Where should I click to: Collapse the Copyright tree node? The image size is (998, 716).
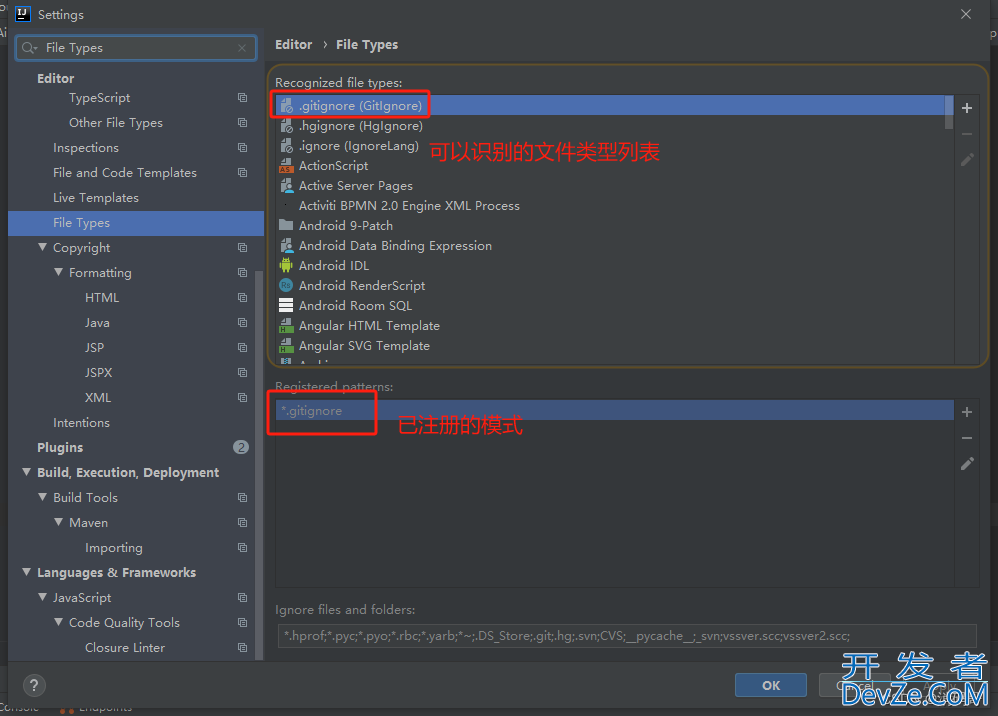[x=43, y=247]
